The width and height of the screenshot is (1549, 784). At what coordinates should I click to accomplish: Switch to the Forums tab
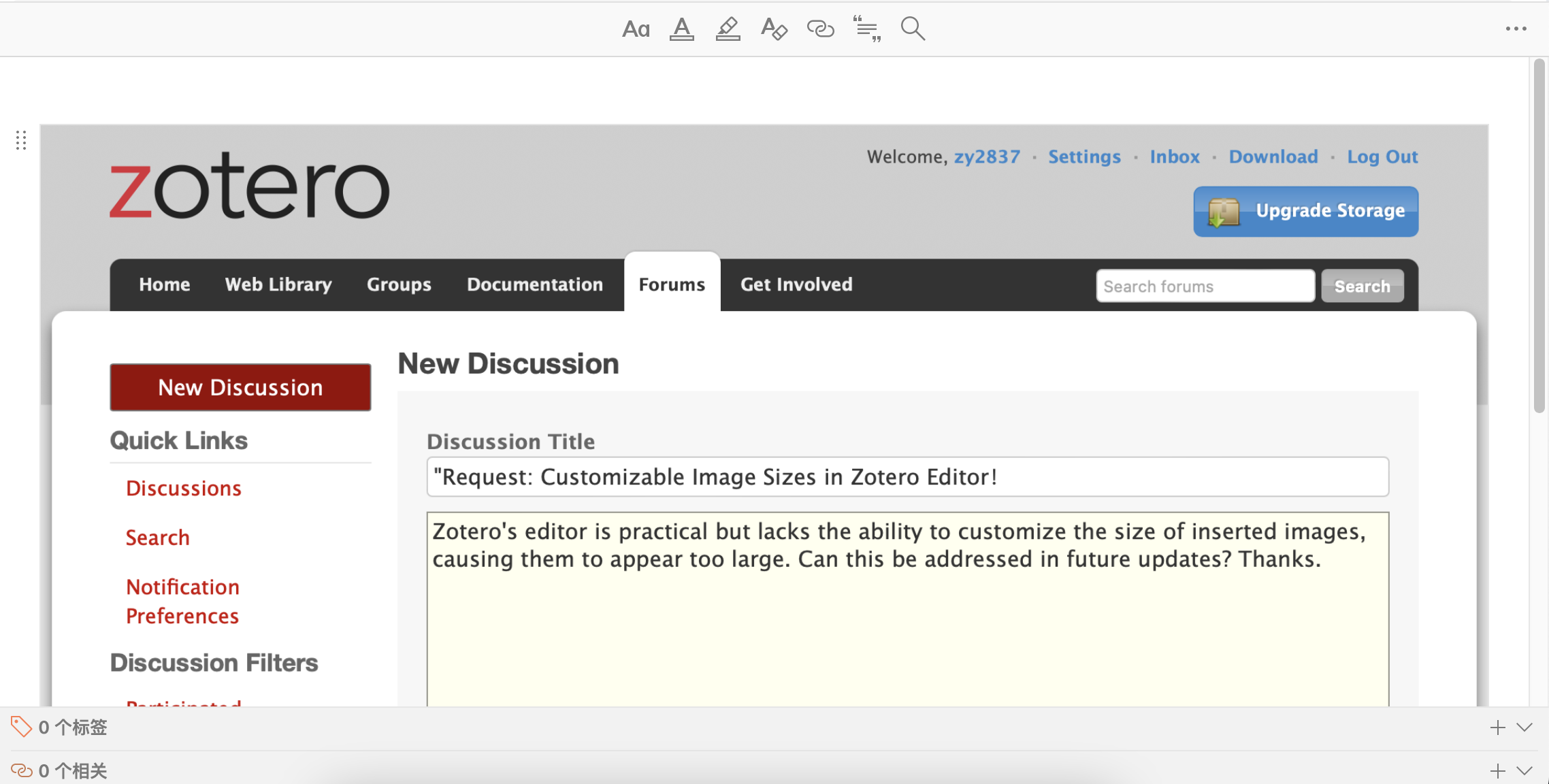[x=672, y=284]
